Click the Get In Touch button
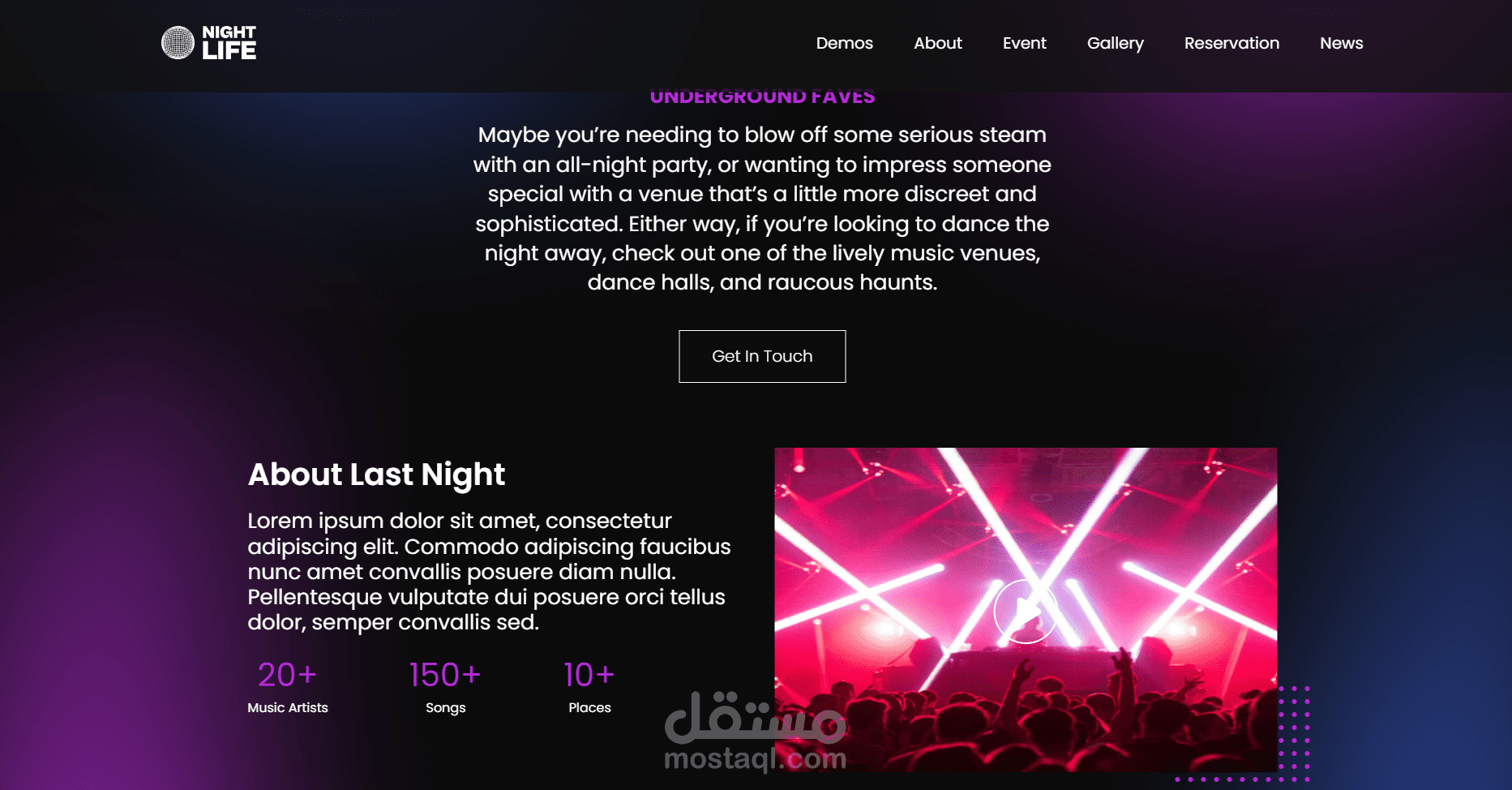Image resolution: width=1512 pixels, height=790 pixels. click(762, 356)
